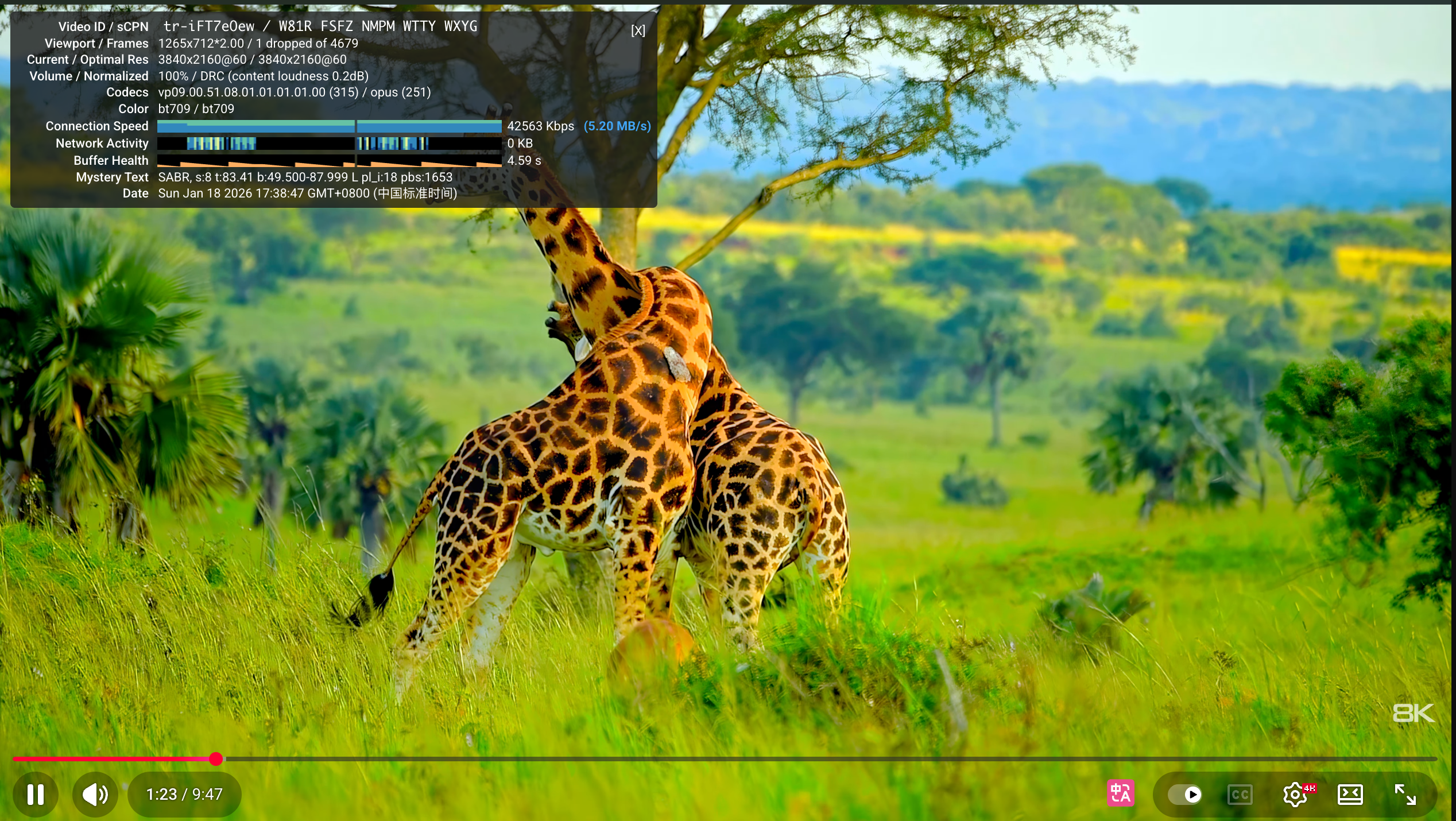
Task: Toggle fullscreen with the diagonal arrows icon
Action: coord(1405,795)
